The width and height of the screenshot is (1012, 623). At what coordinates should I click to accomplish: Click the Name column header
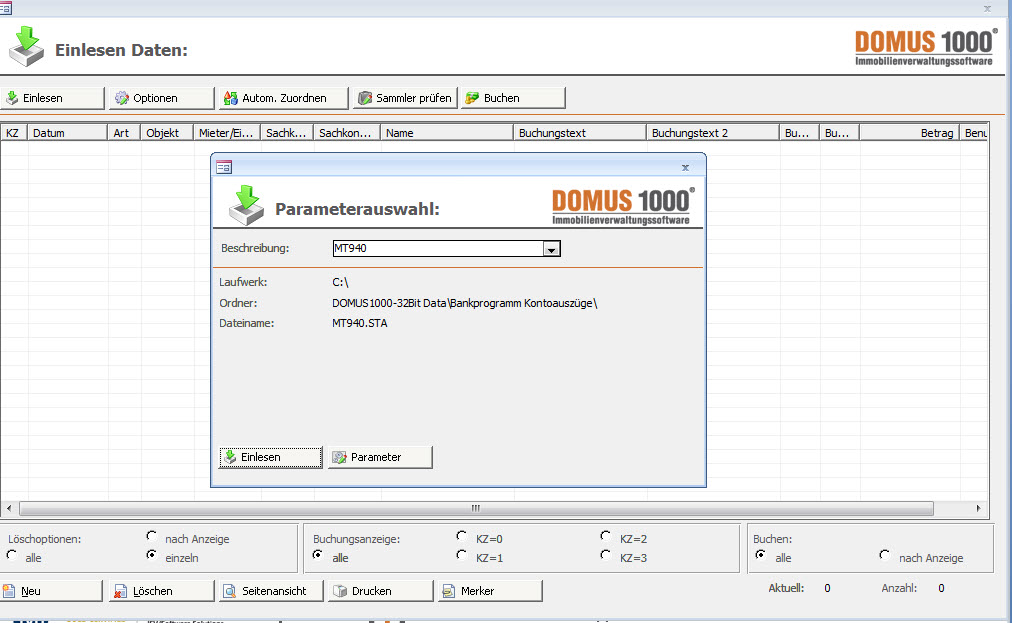point(447,133)
